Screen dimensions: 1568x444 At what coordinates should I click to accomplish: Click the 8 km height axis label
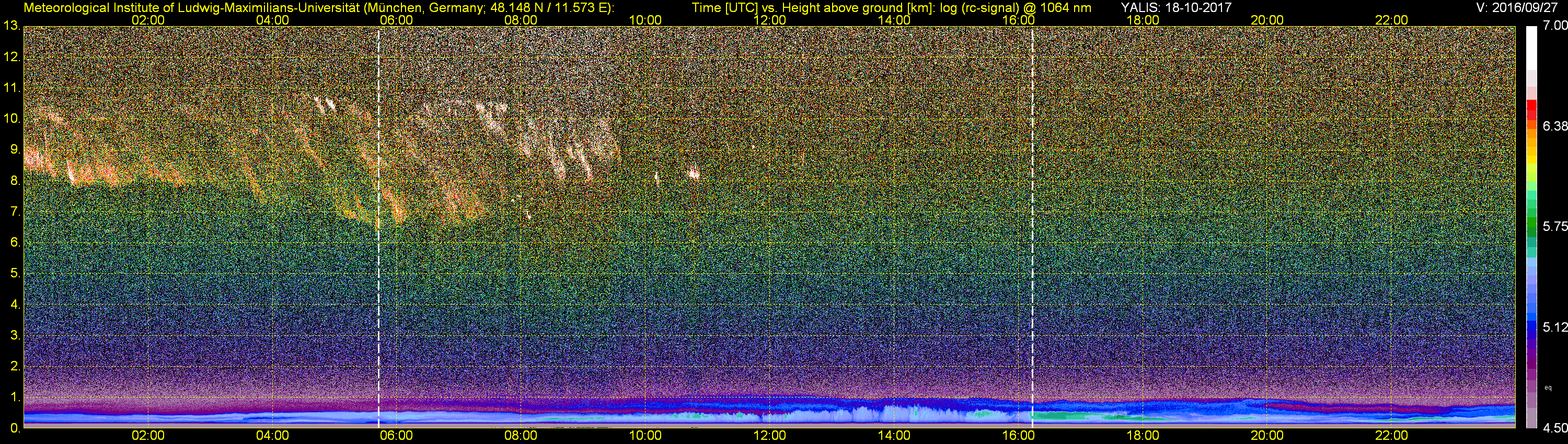15,181
